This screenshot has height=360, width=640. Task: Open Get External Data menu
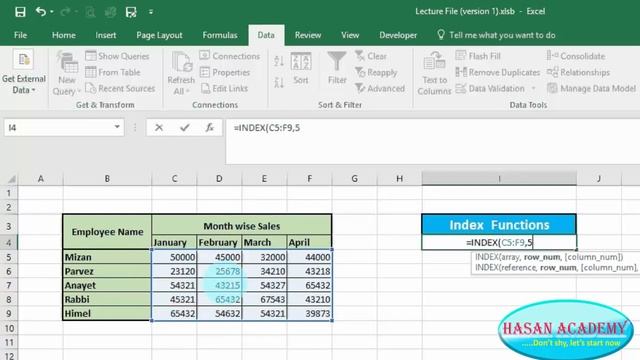click(24, 73)
